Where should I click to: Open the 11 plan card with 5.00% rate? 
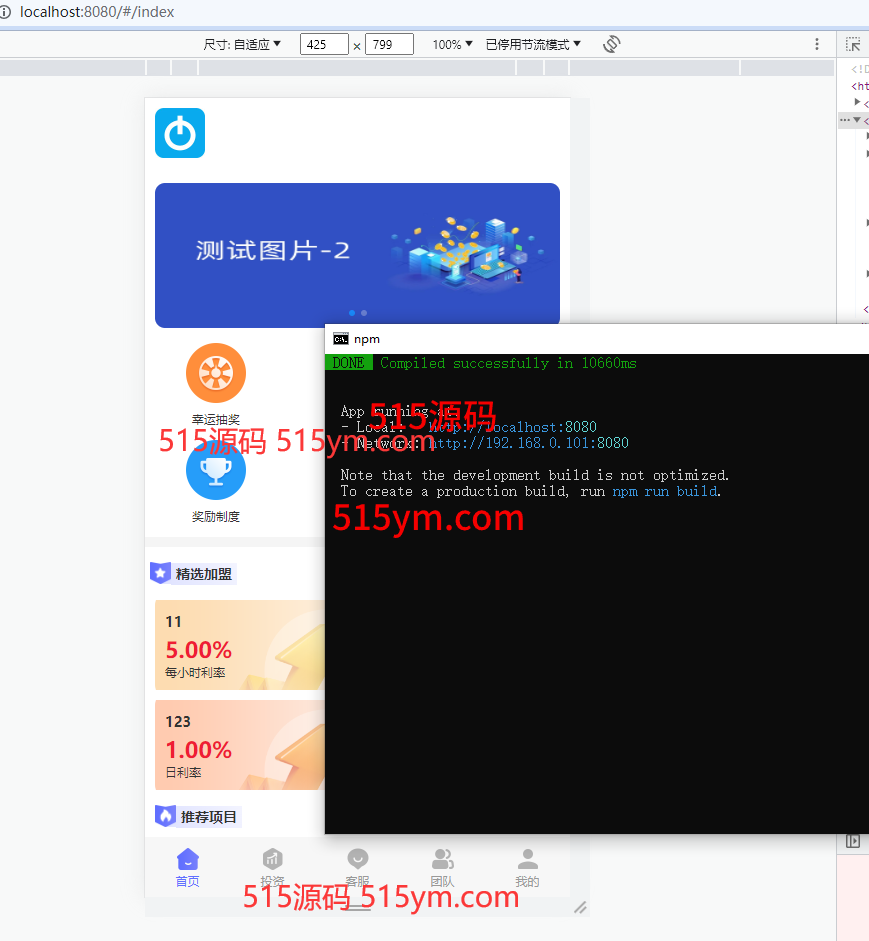click(240, 645)
